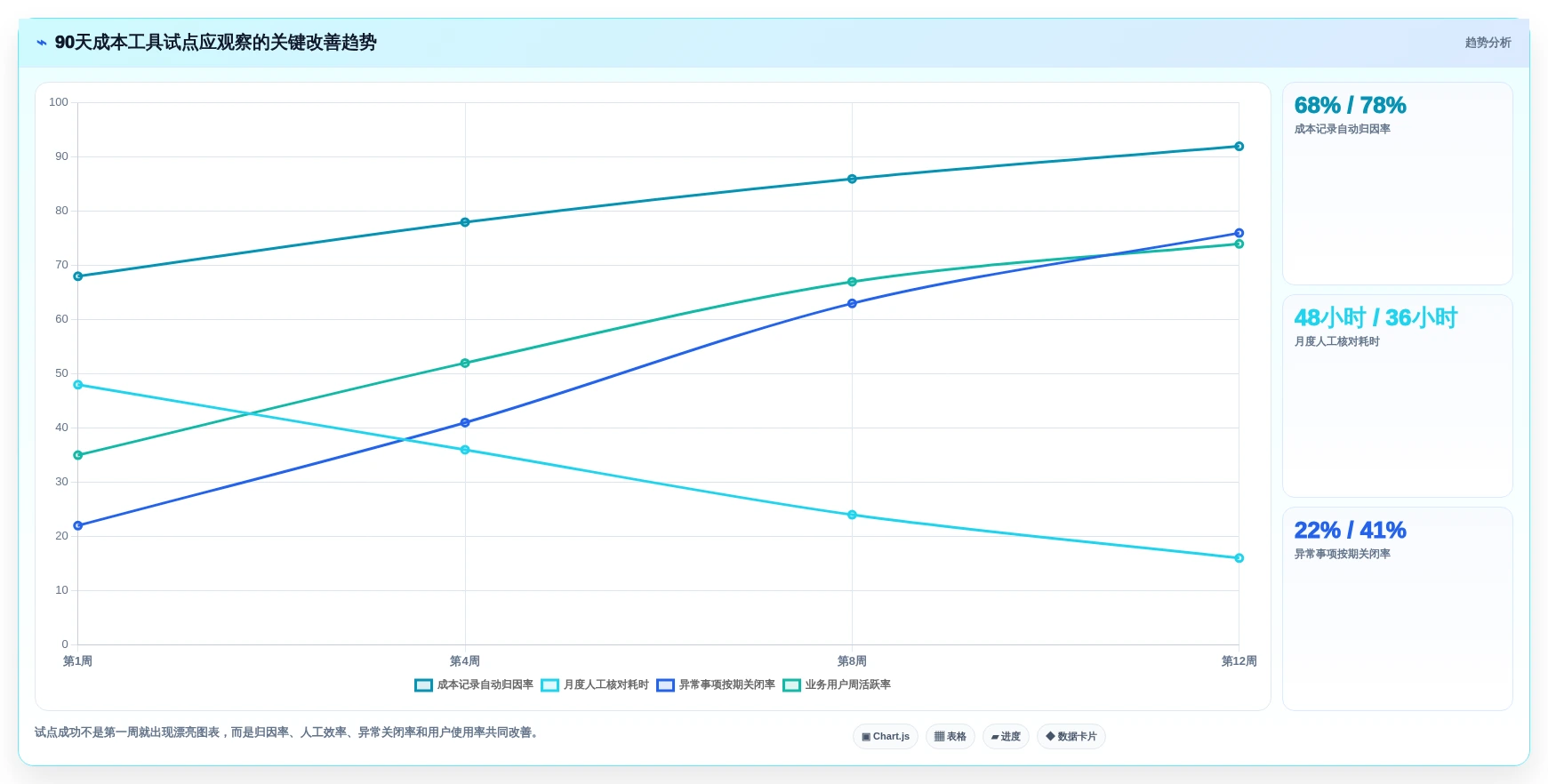This screenshot has height=784, width=1548.
Task: Click 成本记录自动归因率 data point at 第12周
Action: [x=1239, y=147]
